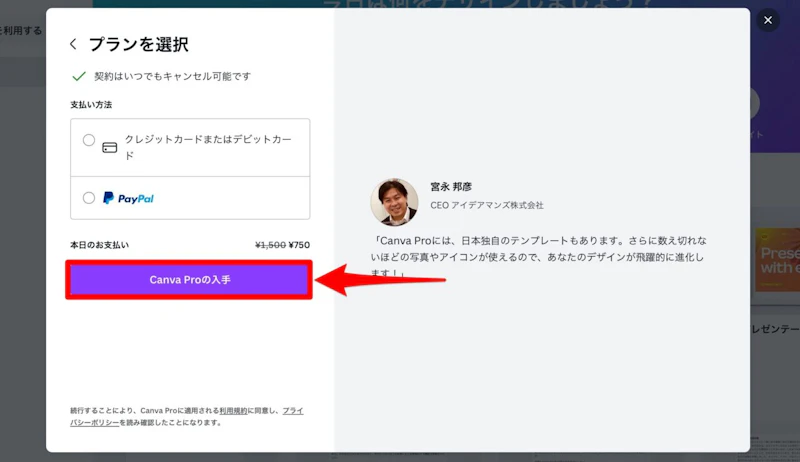Screen dimensions: 800x462
Task: Click the プランを選択 title
Action: 139,44
